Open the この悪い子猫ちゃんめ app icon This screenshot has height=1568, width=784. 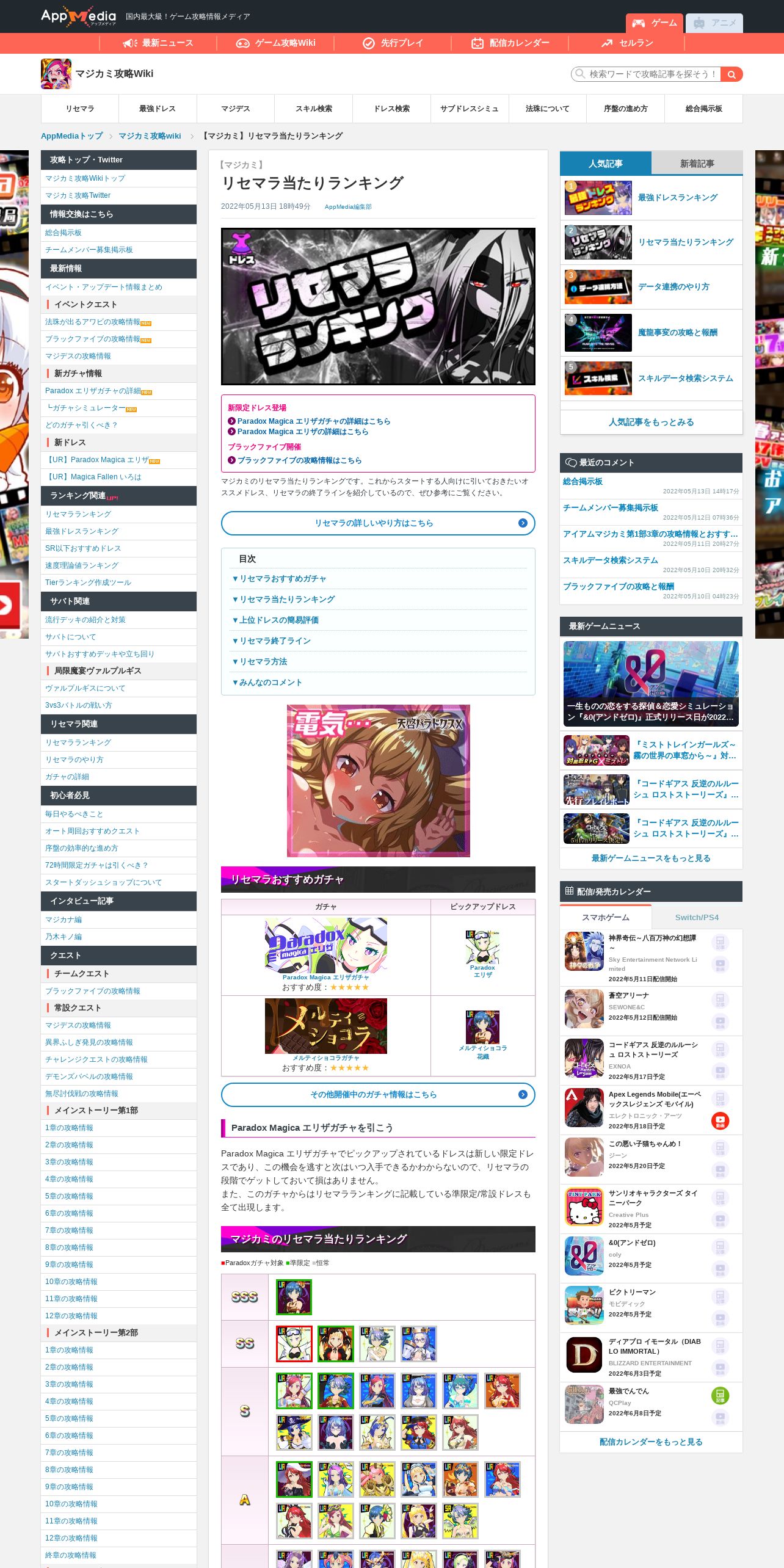[x=584, y=1157]
